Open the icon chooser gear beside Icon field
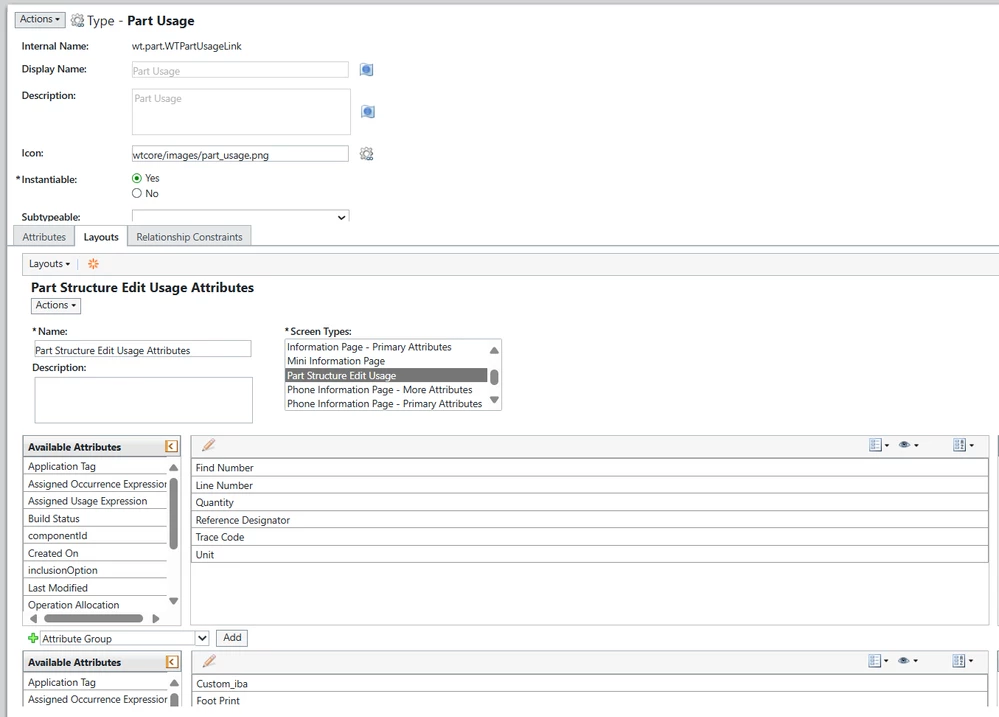Screen dimensions: 999x717 (x=366, y=154)
